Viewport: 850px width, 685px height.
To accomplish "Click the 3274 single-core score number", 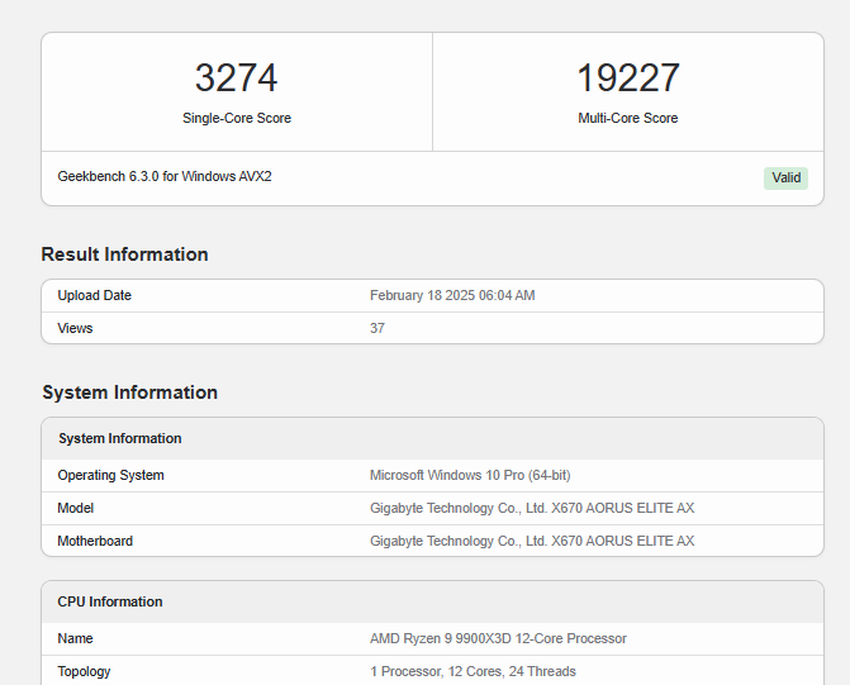I will coord(236,79).
